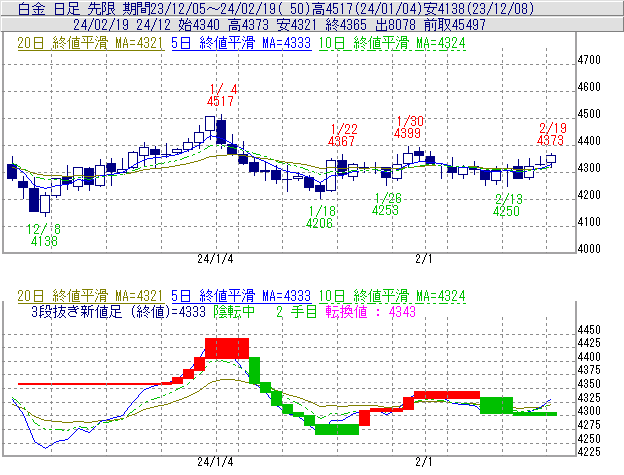Click the 4225 axis label on lower chart
This screenshot has height=475, width=624.
point(589,452)
